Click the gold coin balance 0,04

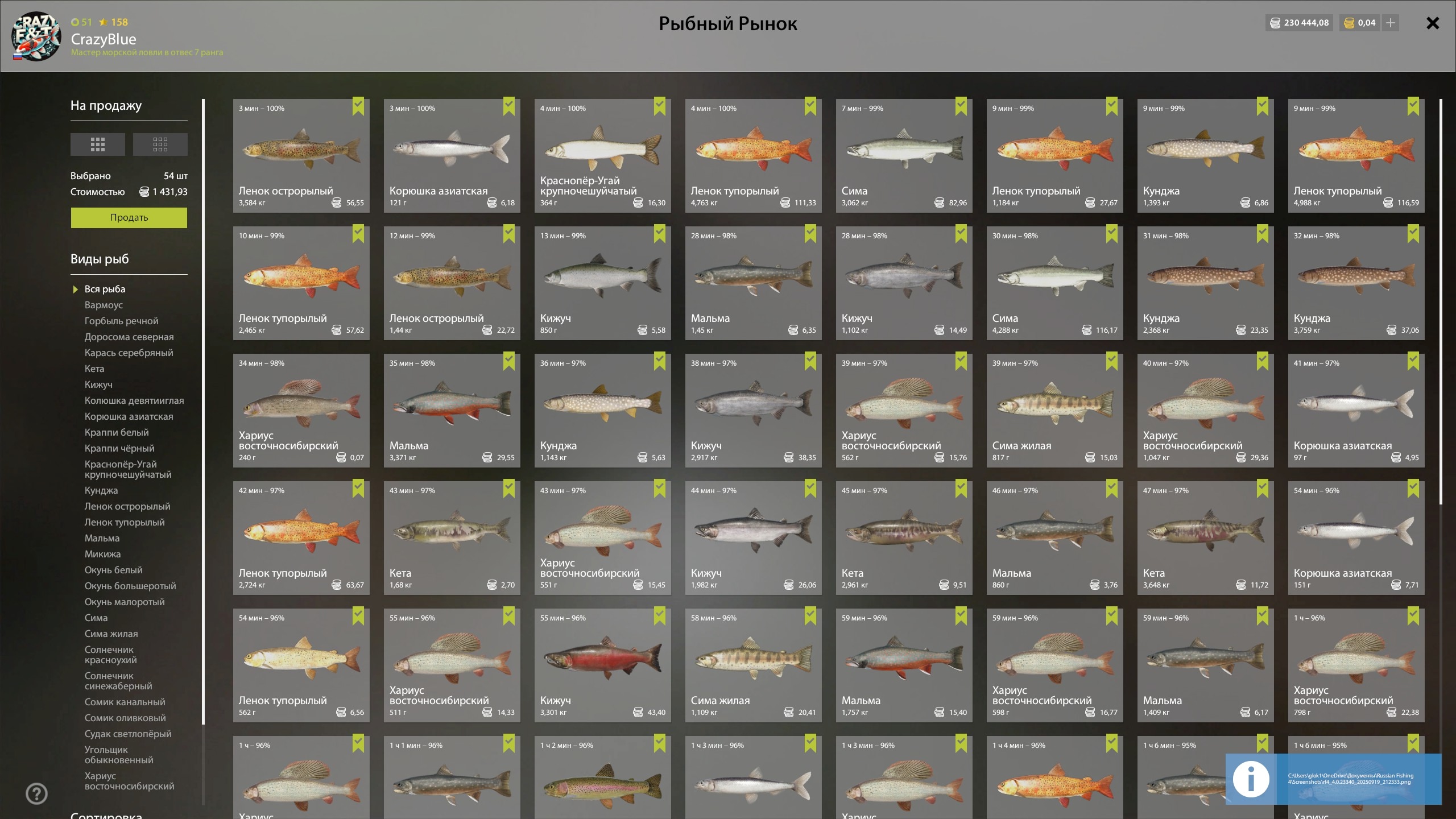tap(1360, 23)
